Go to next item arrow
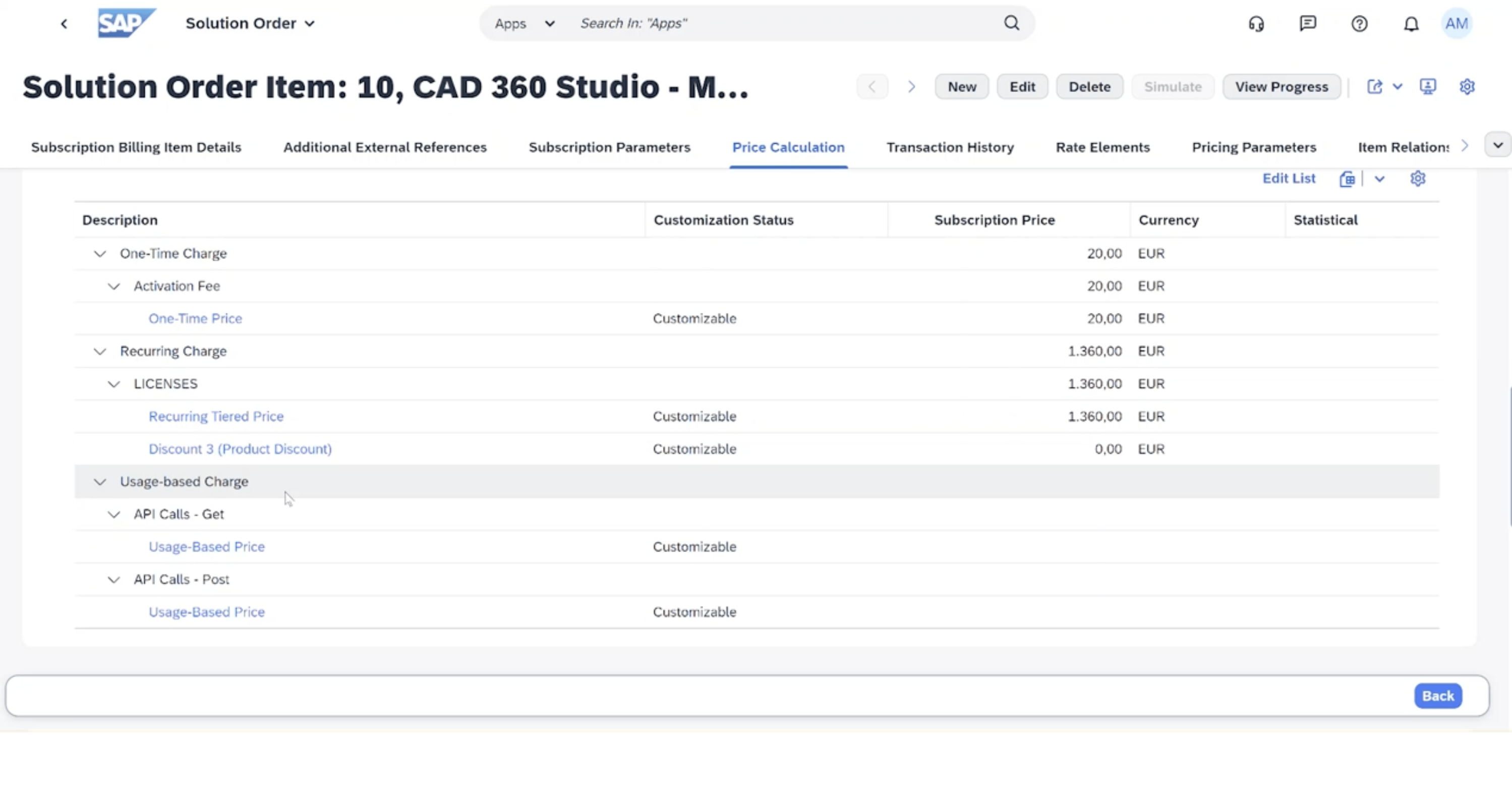 (911, 87)
